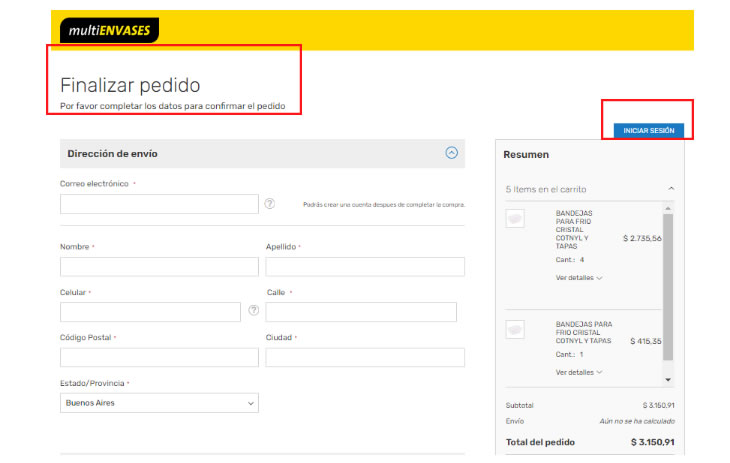The width and height of the screenshot is (730, 463).
Task: Click help icon next to Correo electrónico
Action: pos(270,204)
